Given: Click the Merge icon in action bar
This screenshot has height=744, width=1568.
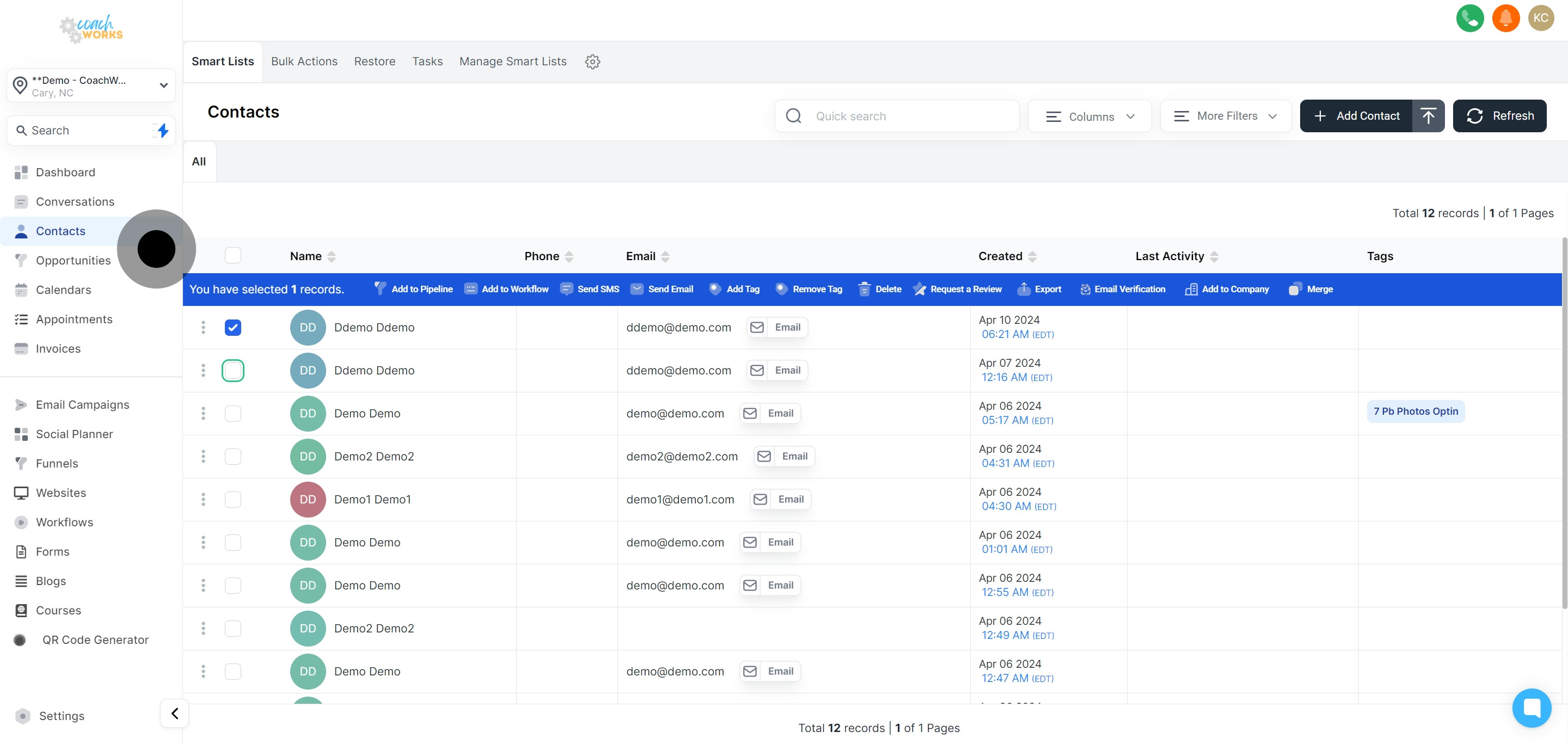Looking at the screenshot, I should [x=1295, y=289].
